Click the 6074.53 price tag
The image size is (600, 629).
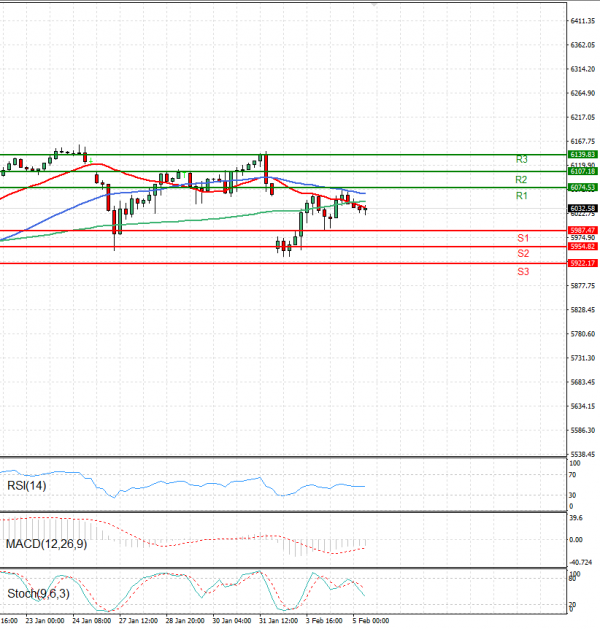pos(583,187)
